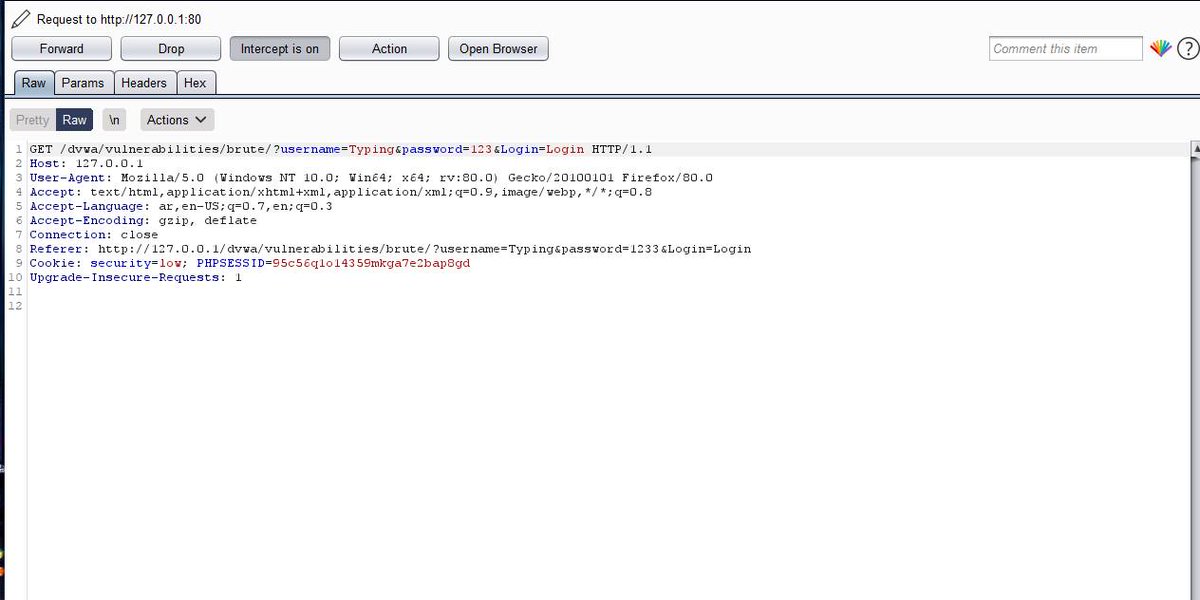
Task: Open the Action menu button
Action: 389,48
